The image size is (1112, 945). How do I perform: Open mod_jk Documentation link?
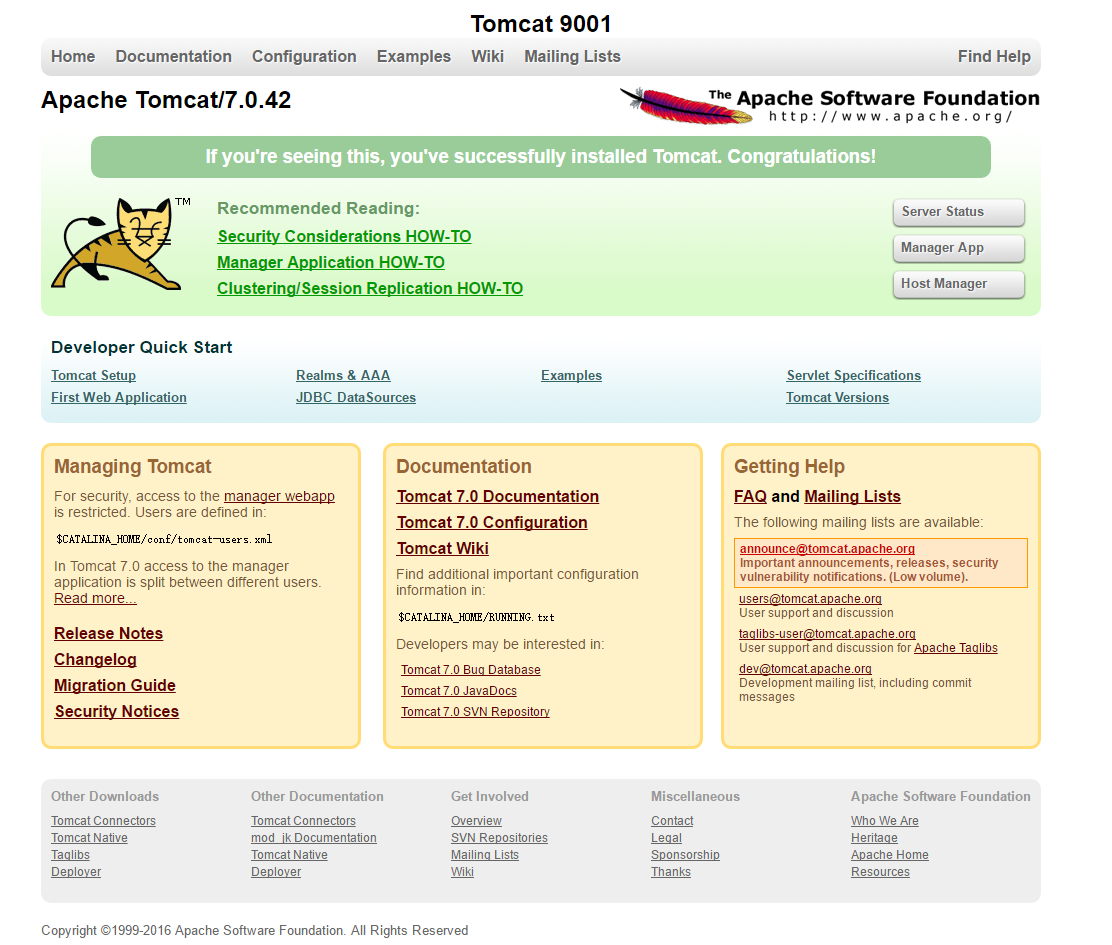pos(313,838)
